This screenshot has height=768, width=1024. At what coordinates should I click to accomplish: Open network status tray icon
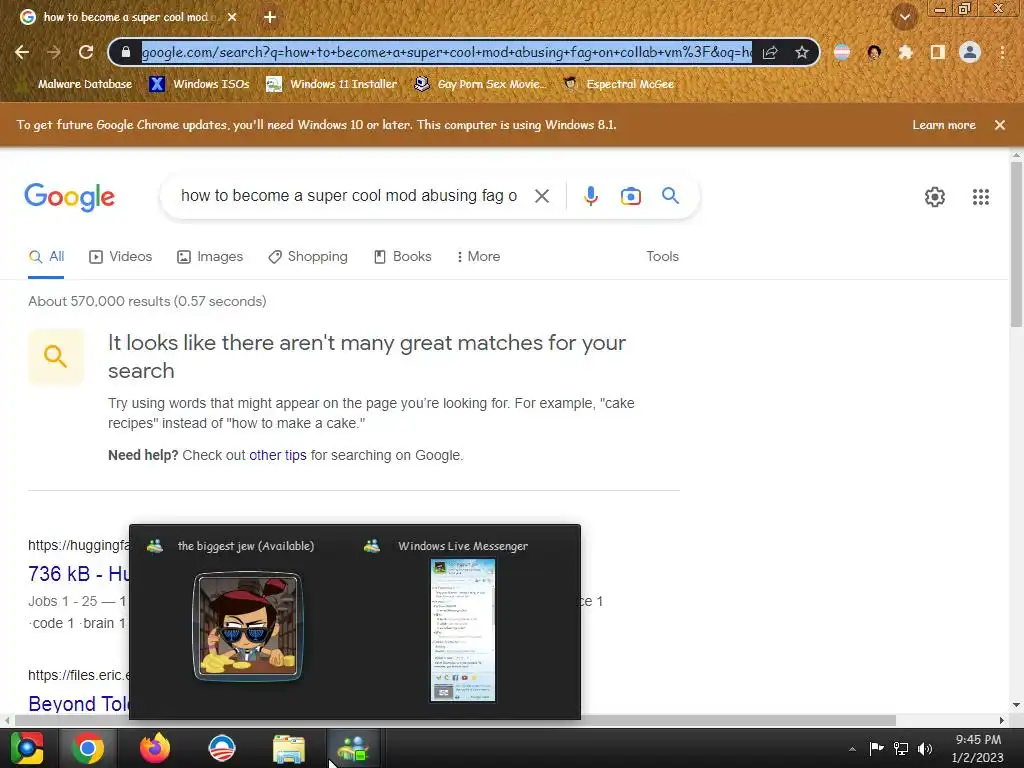901,748
